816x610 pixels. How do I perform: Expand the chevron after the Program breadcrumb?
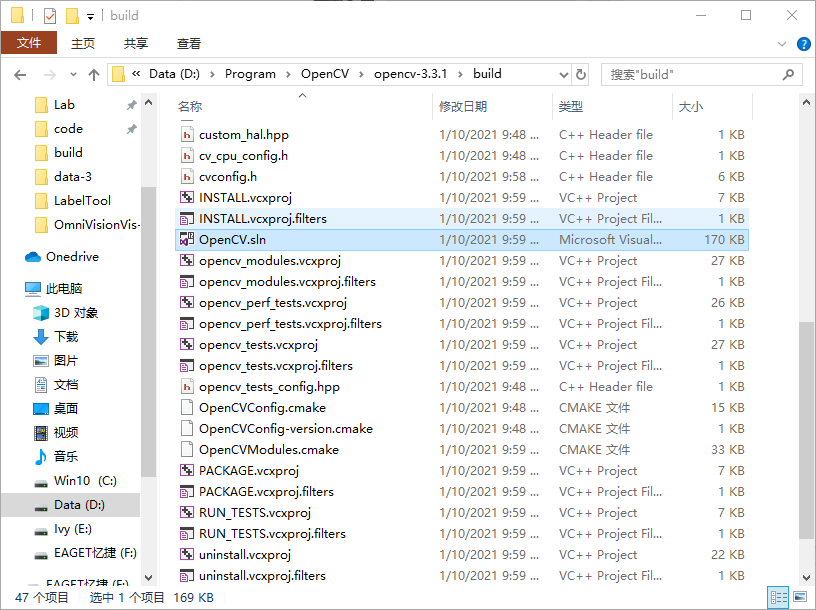coord(288,74)
